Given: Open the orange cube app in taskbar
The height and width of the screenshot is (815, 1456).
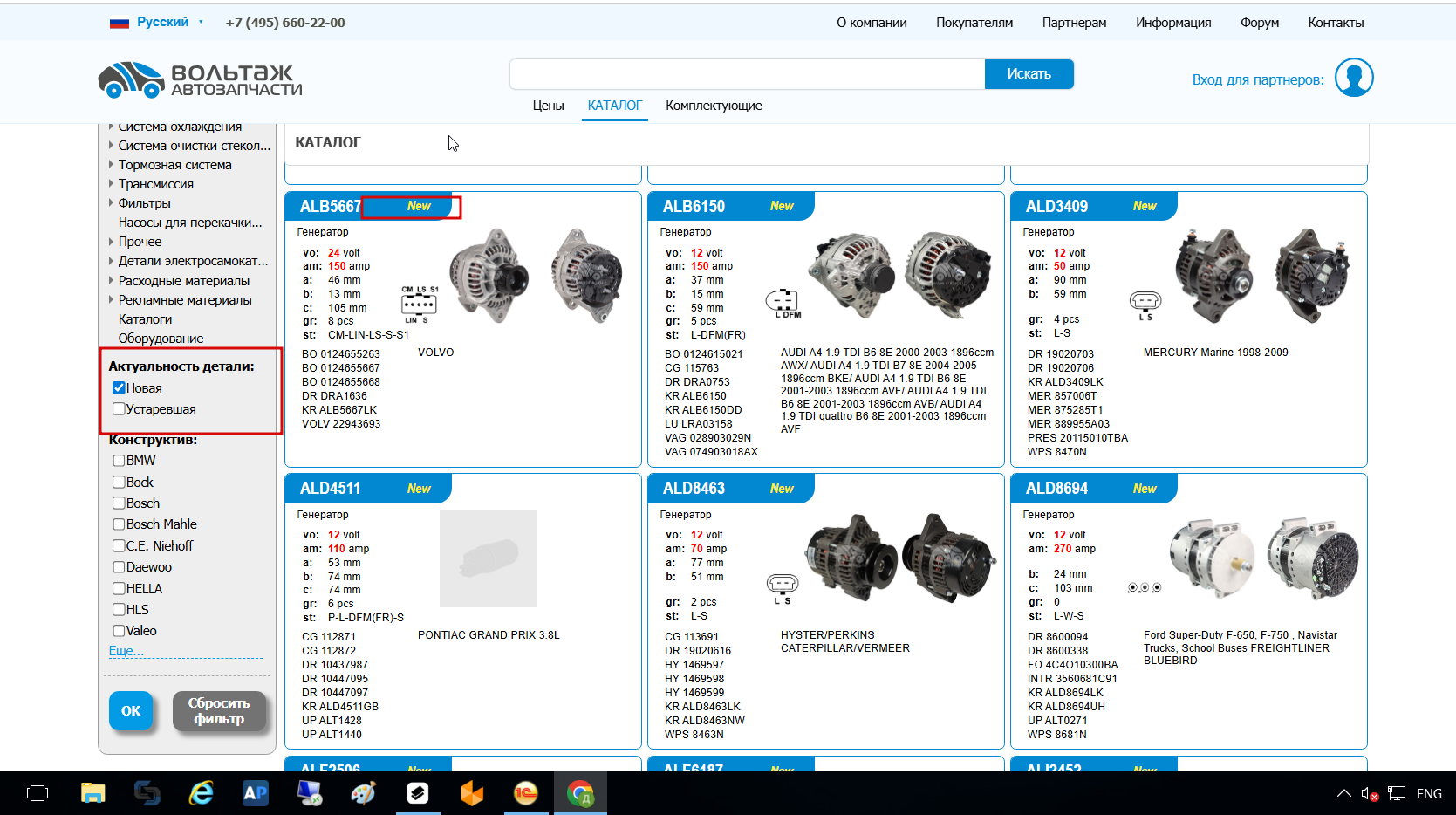Looking at the screenshot, I should point(472,793).
